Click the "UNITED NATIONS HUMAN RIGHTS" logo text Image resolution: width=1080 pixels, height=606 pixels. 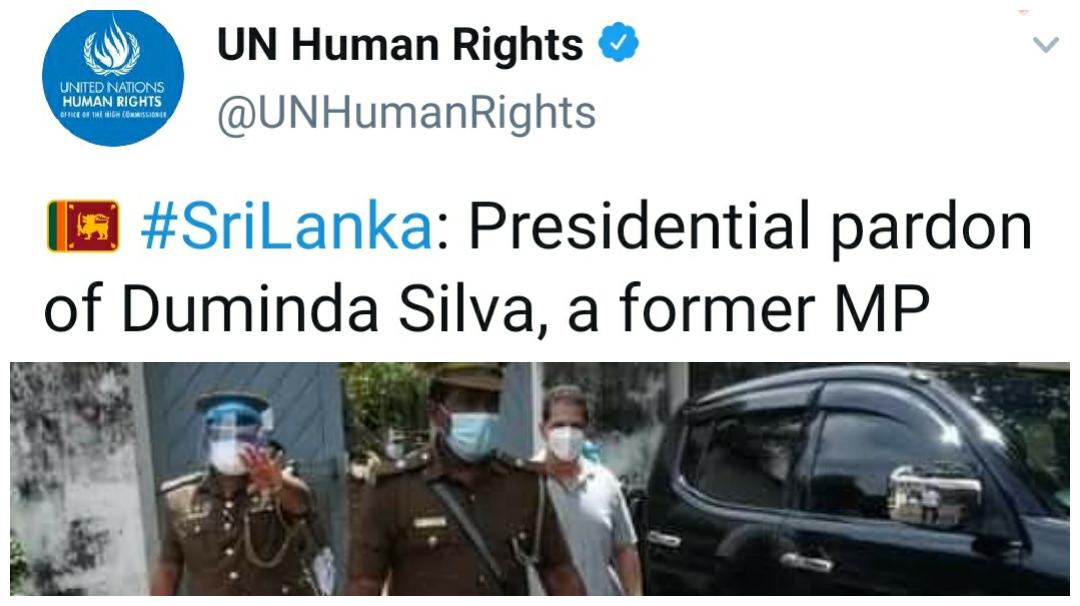(112, 95)
